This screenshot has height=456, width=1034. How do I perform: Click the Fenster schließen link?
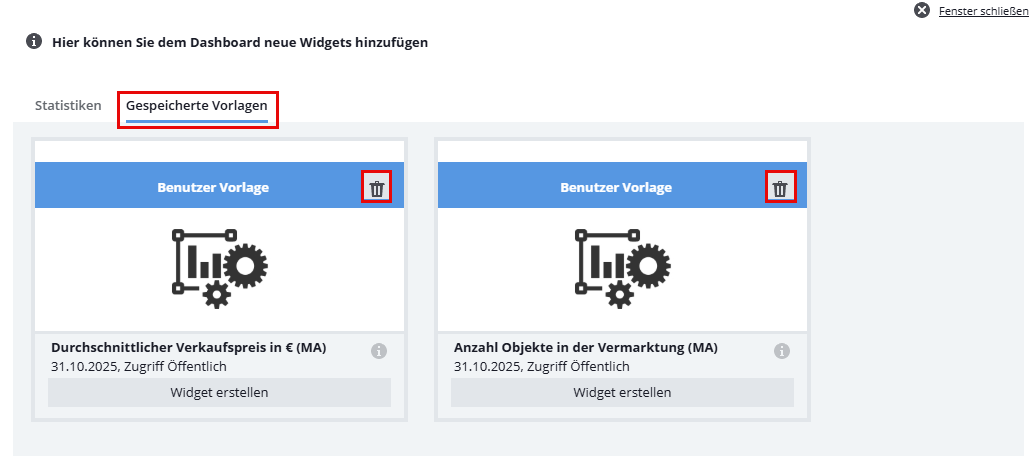point(984,11)
